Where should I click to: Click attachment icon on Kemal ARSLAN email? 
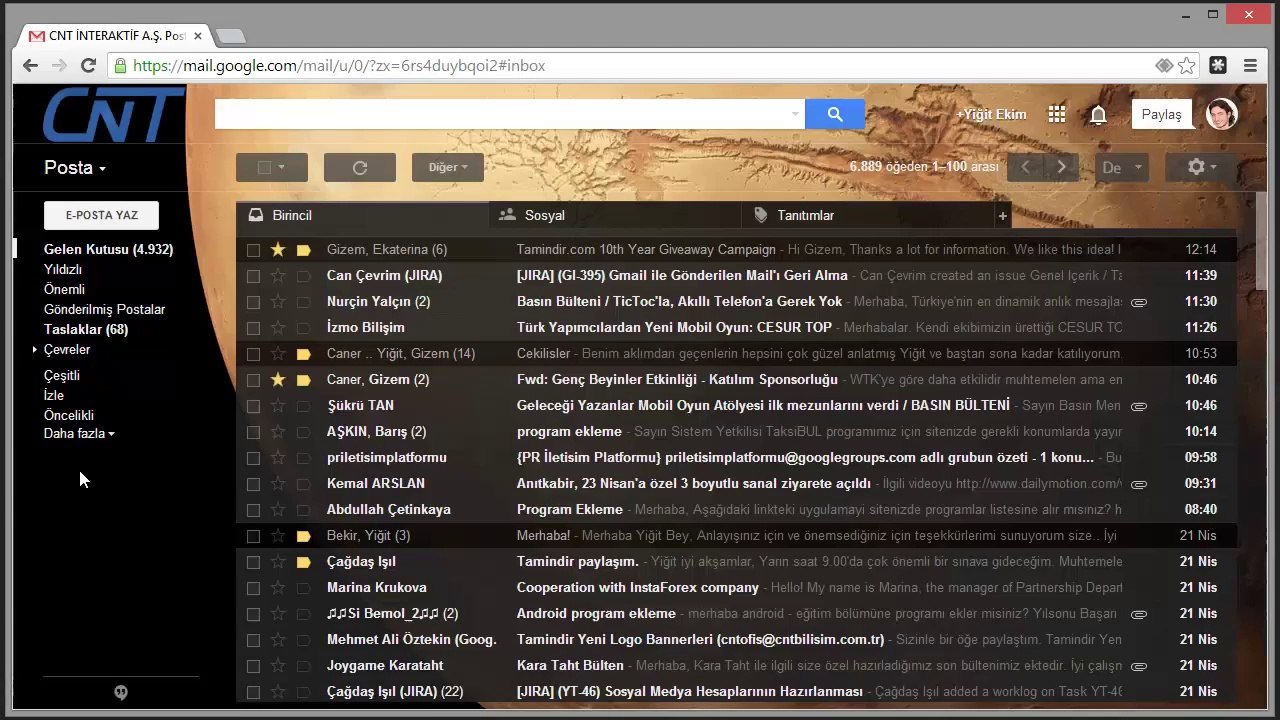click(x=1138, y=484)
